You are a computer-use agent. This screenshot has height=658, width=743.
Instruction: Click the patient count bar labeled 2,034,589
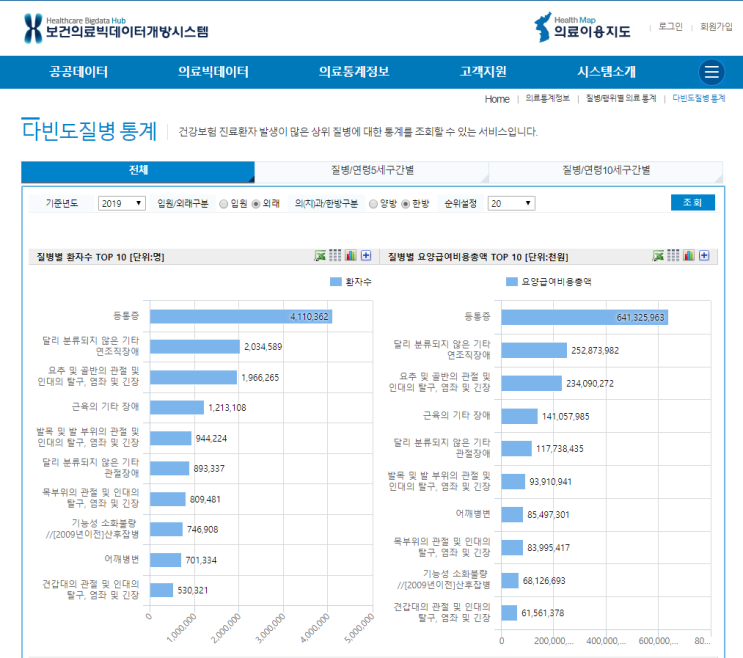[x=195, y=347]
